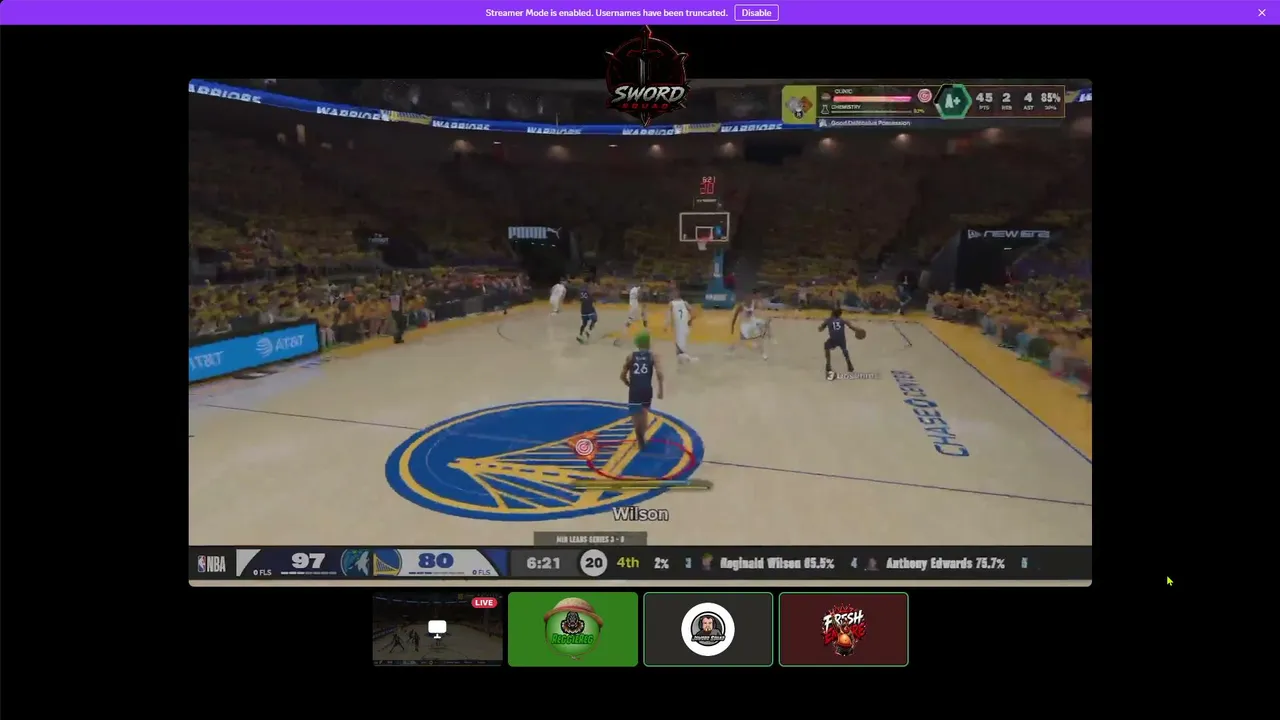Click the Timberwolves logo on the scoreboard
This screenshot has height=720, width=1280.
pyautogui.click(x=355, y=563)
